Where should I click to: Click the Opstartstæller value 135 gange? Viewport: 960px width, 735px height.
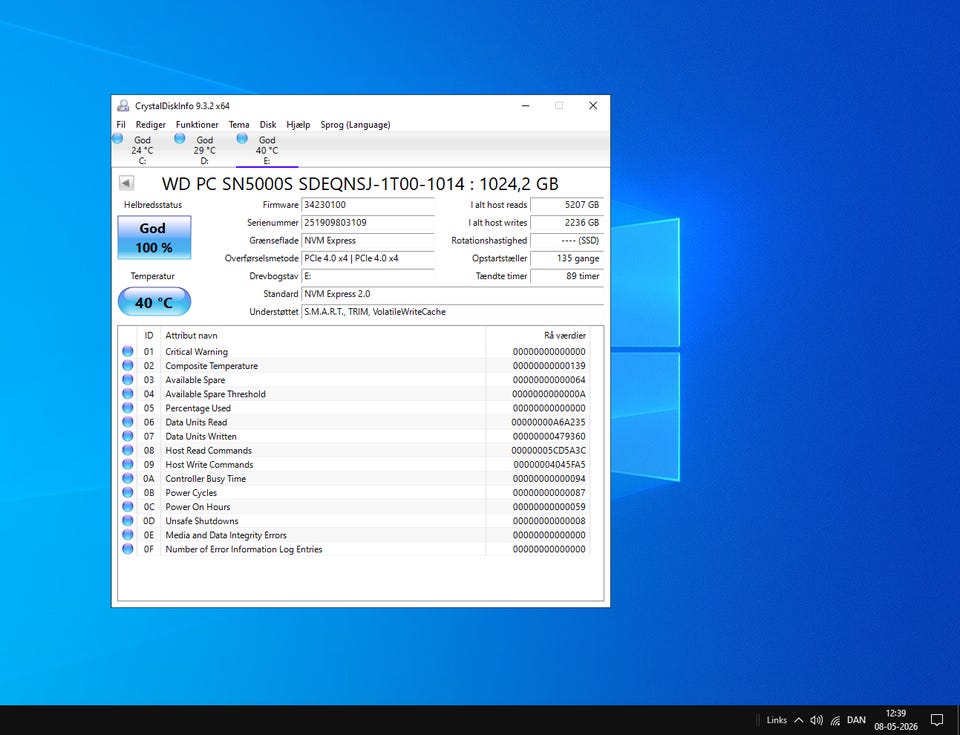[567, 258]
